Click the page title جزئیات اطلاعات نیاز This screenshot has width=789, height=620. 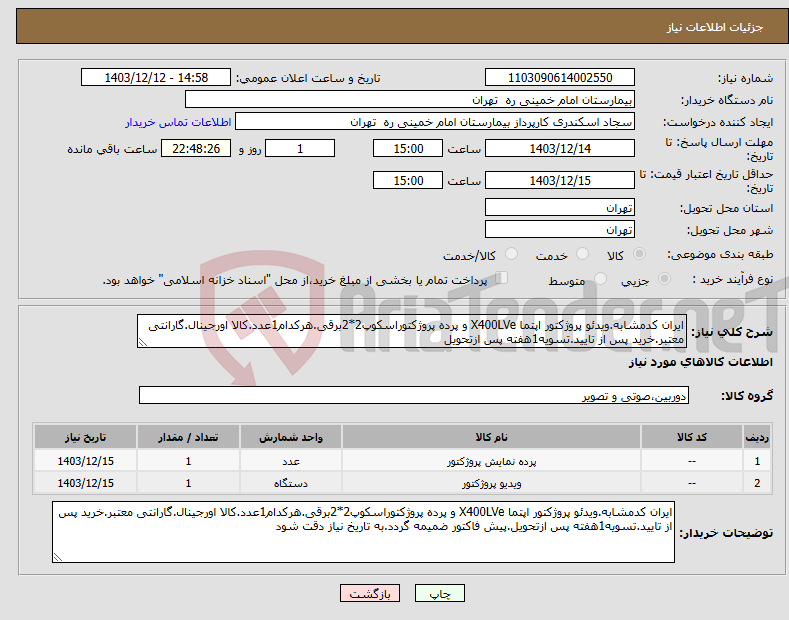(715, 27)
